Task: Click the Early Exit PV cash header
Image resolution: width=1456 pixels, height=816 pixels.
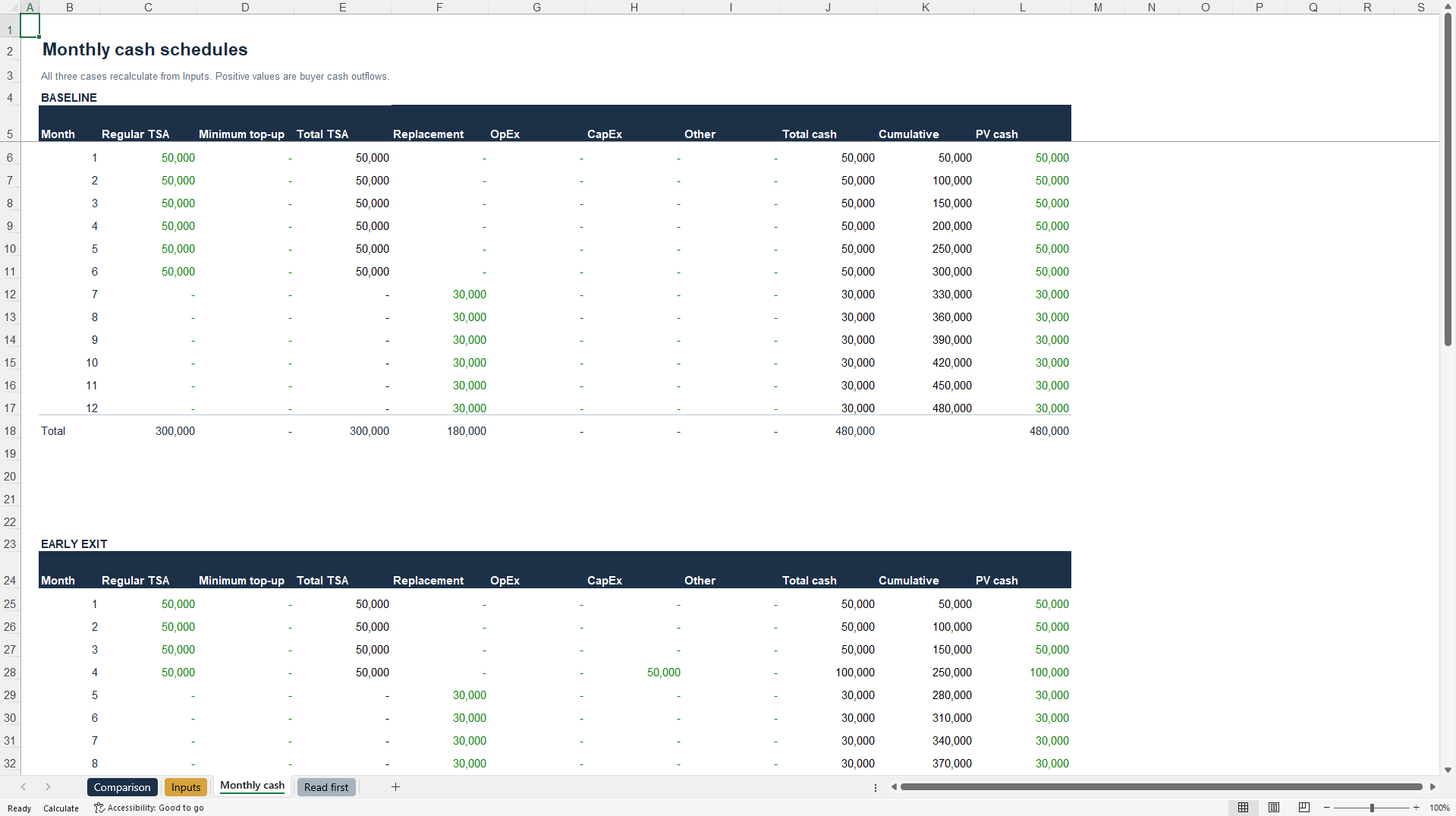Action: (996, 581)
